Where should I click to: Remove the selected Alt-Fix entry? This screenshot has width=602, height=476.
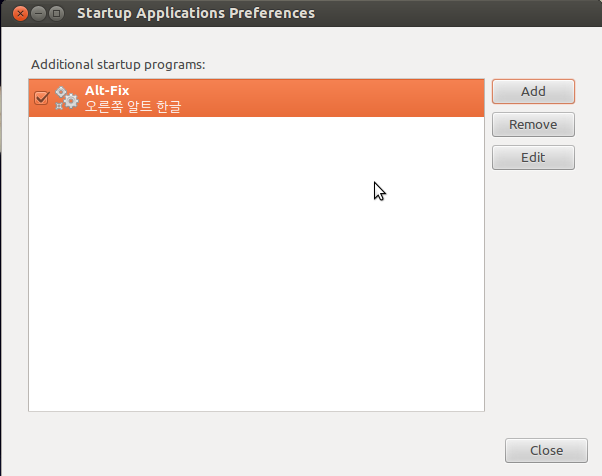pyautogui.click(x=533, y=124)
